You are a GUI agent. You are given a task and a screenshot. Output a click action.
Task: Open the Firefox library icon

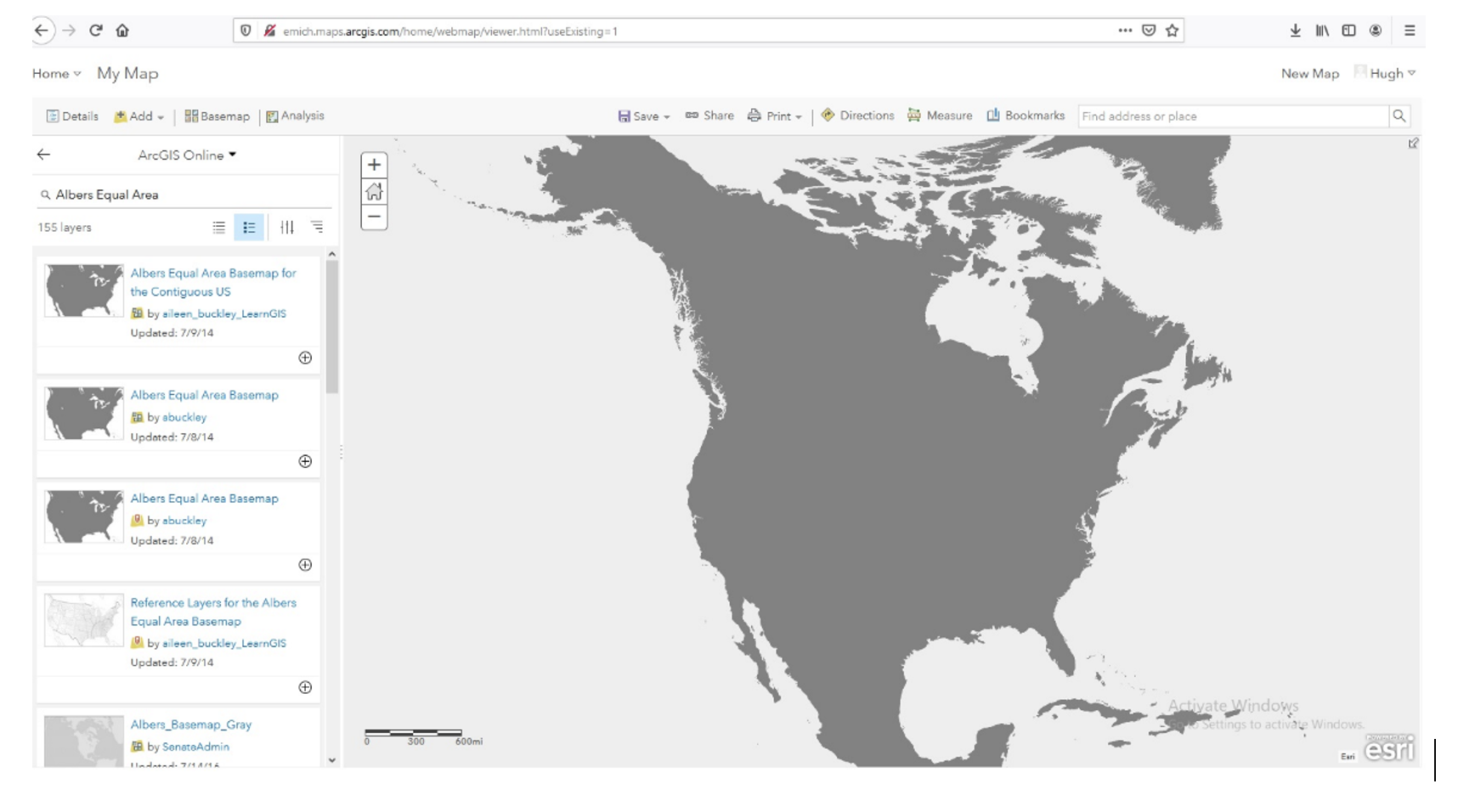(x=1322, y=31)
